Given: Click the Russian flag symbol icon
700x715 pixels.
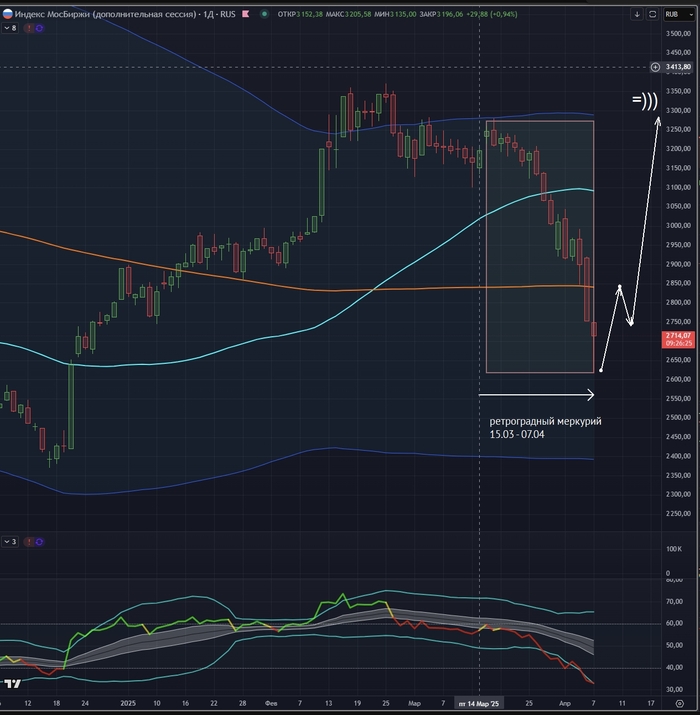Looking at the screenshot, I should click(x=7, y=14).
